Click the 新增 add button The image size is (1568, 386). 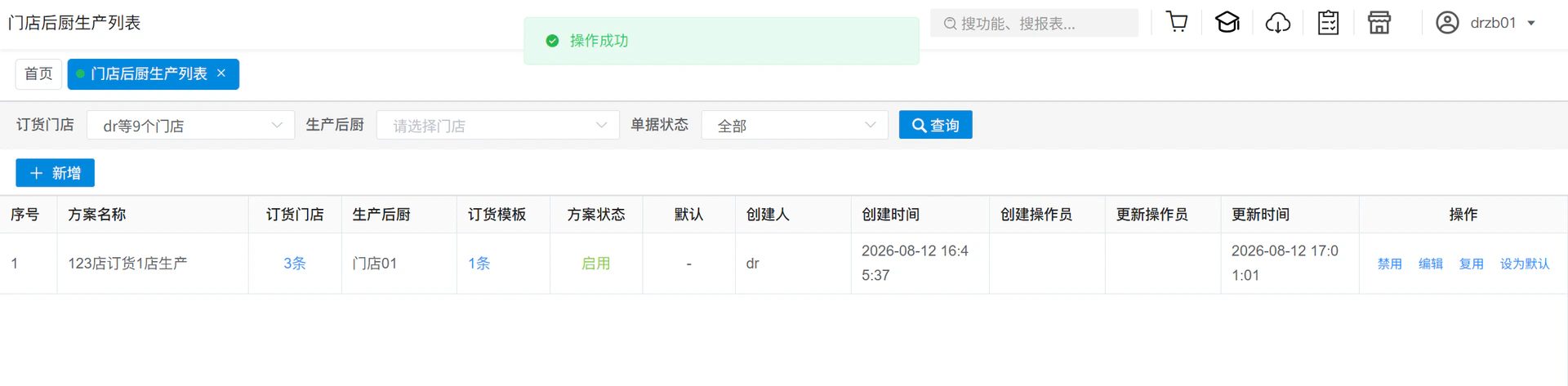click(x=56, y=173)
